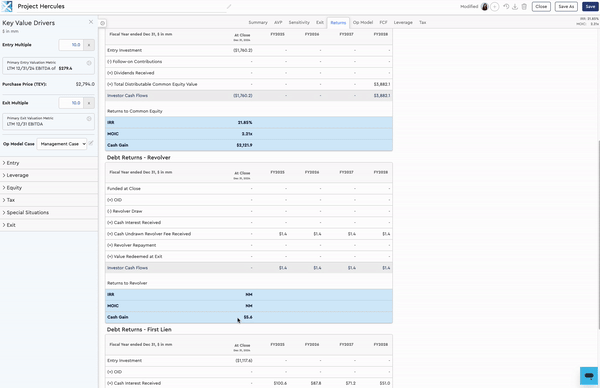Click Total Distributable Common Equity Value row label
Screen dimensions: 600x388
pyautogui.click(x=152, y=84)
